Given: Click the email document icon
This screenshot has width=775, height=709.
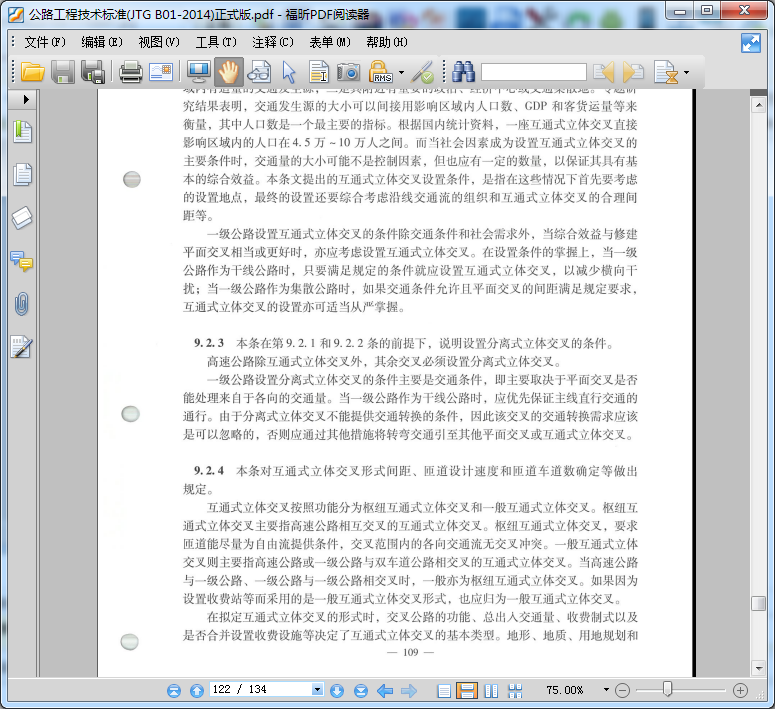Looking at the screenshot, I should coord(161,72).
